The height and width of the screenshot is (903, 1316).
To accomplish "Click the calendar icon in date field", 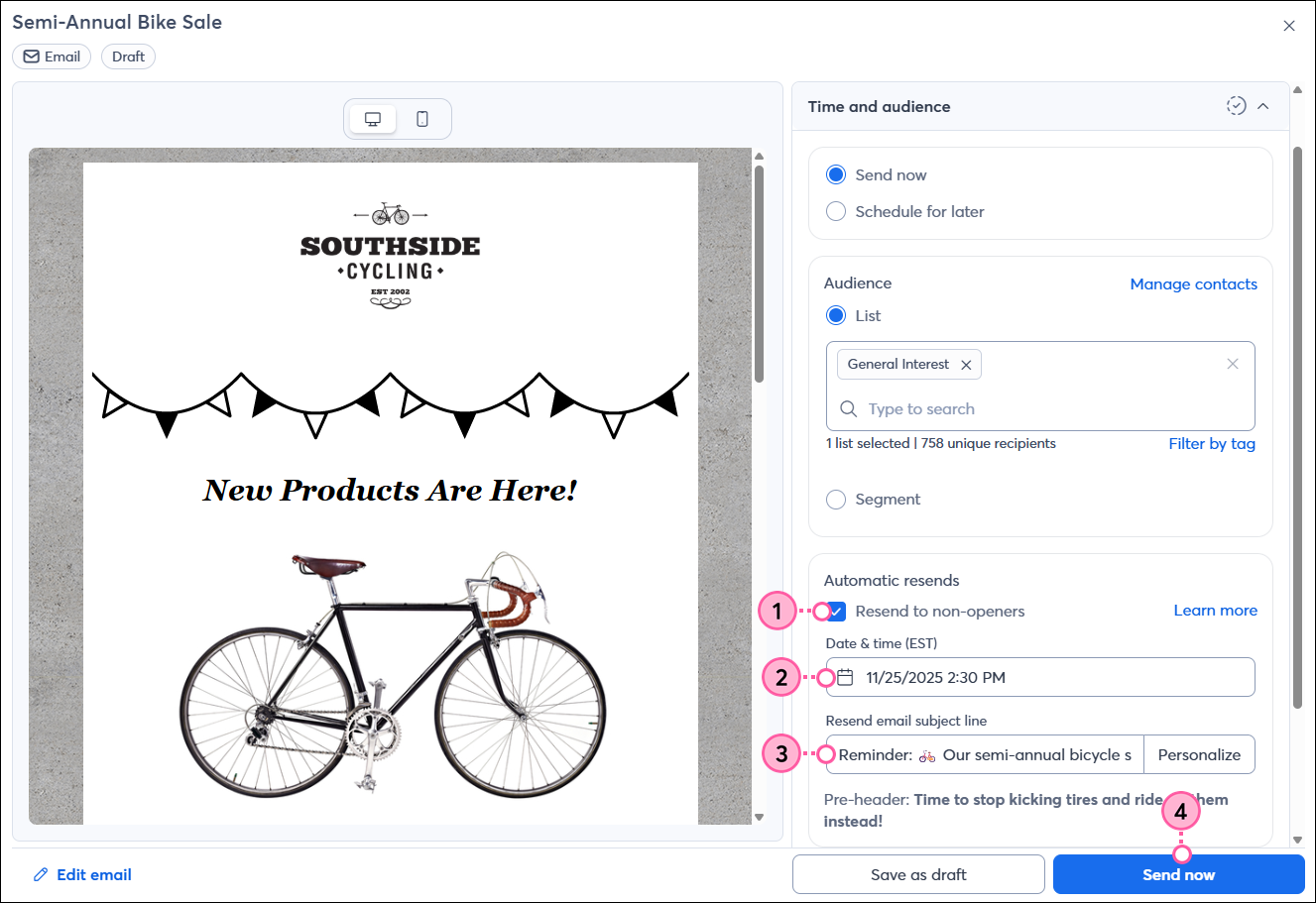I will pyautogui.click(x=845, y=677).
